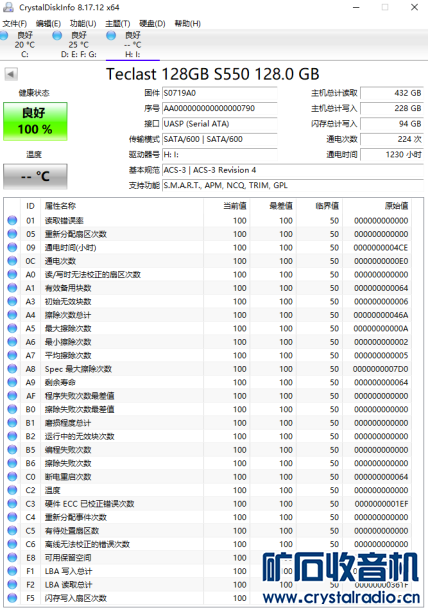Click the previous disk arrow button
Image resolution: width=428 pixels, height=610 pixels.
(11, 74)
